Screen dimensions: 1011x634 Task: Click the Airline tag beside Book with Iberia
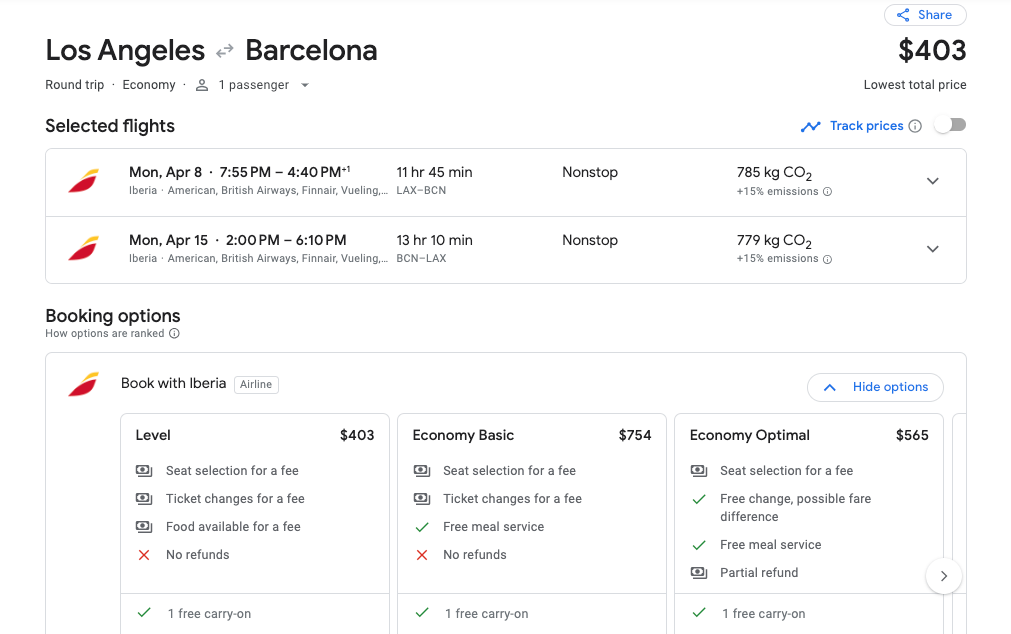pos(256,384)
